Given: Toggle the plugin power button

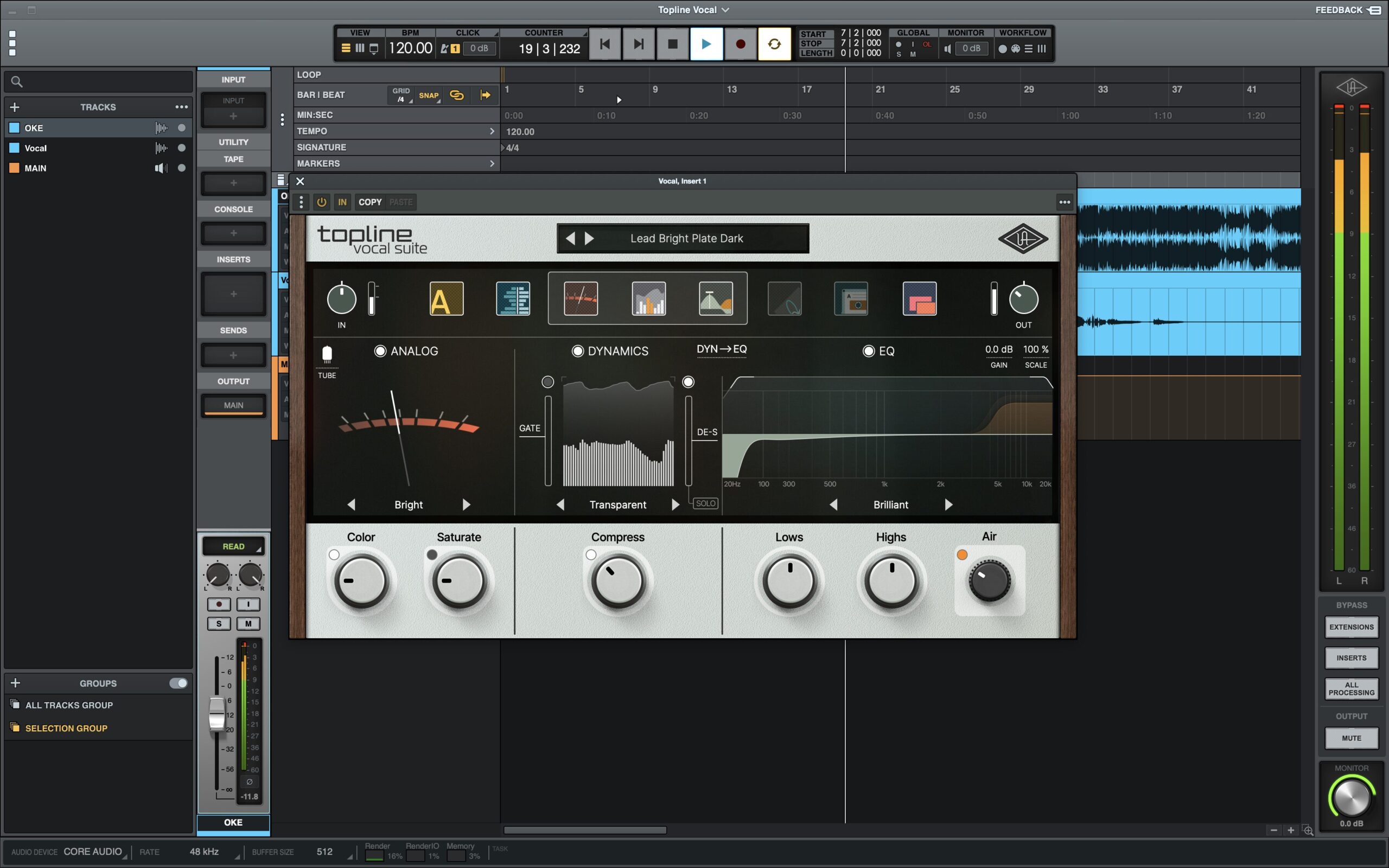Looking at the screenshot, I should [x=321, y=202].
